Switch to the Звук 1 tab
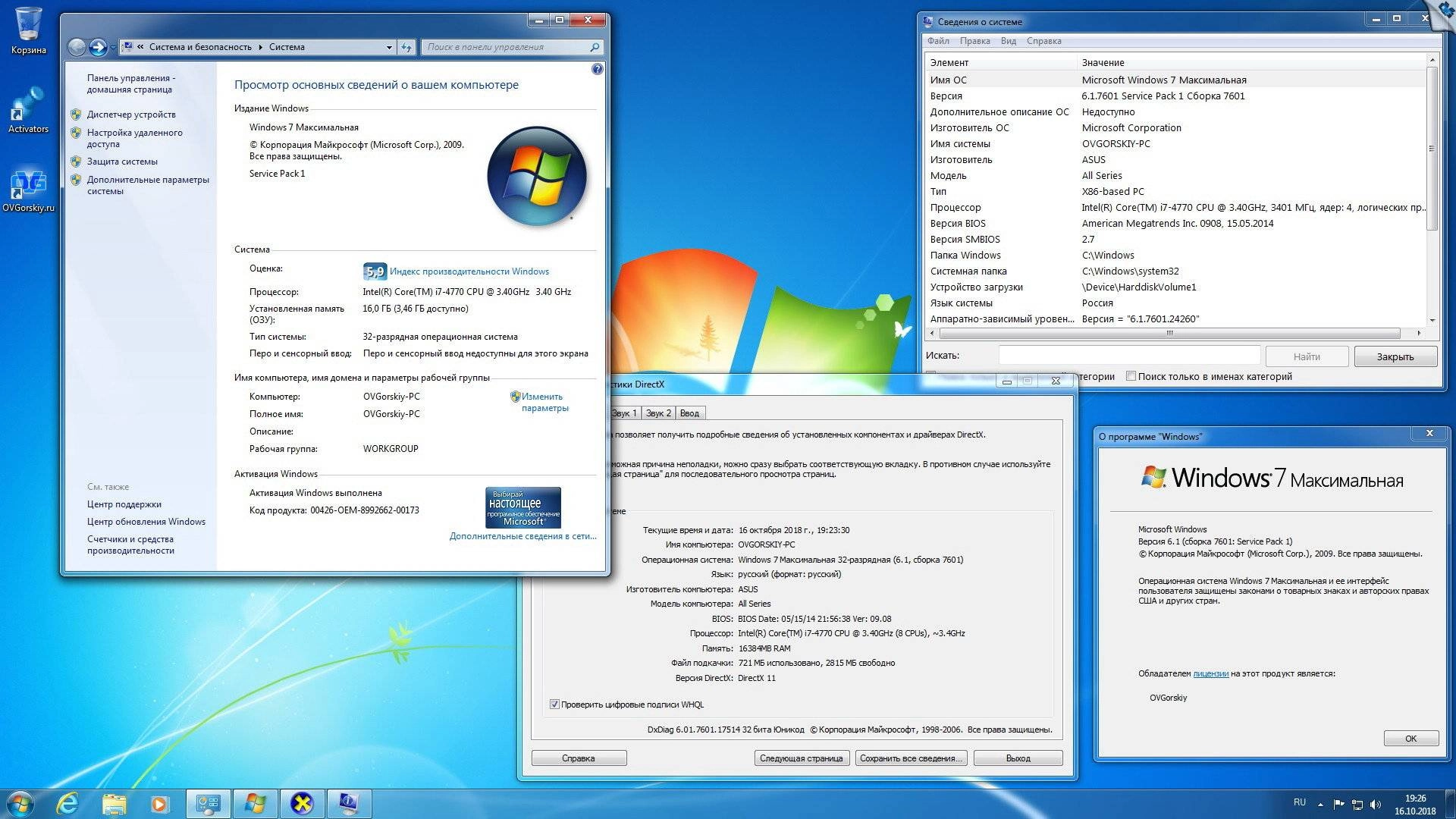The height and width of the screenshot is (819, 1456). 624,413
